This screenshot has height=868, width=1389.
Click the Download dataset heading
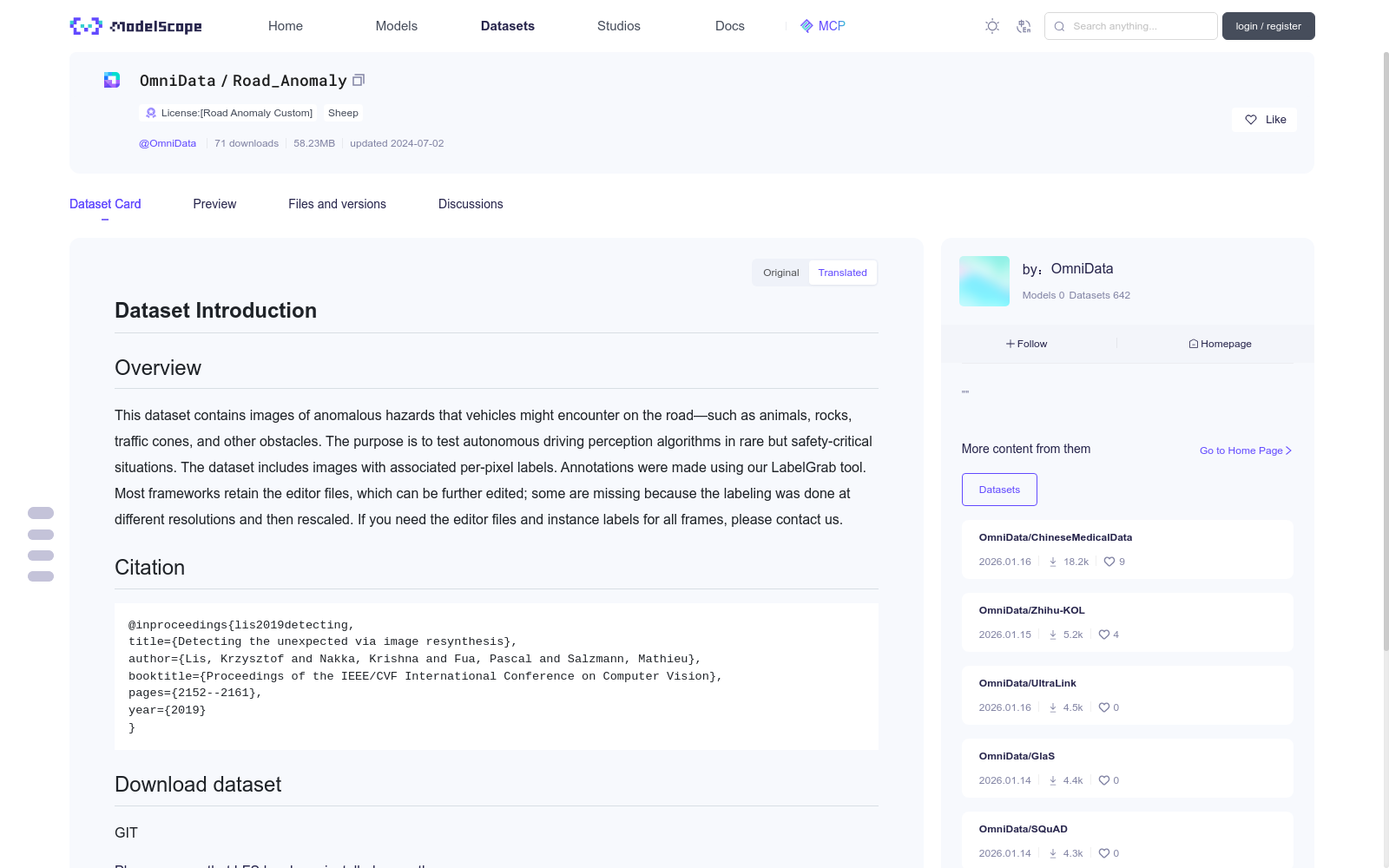(x=198, y=785)
